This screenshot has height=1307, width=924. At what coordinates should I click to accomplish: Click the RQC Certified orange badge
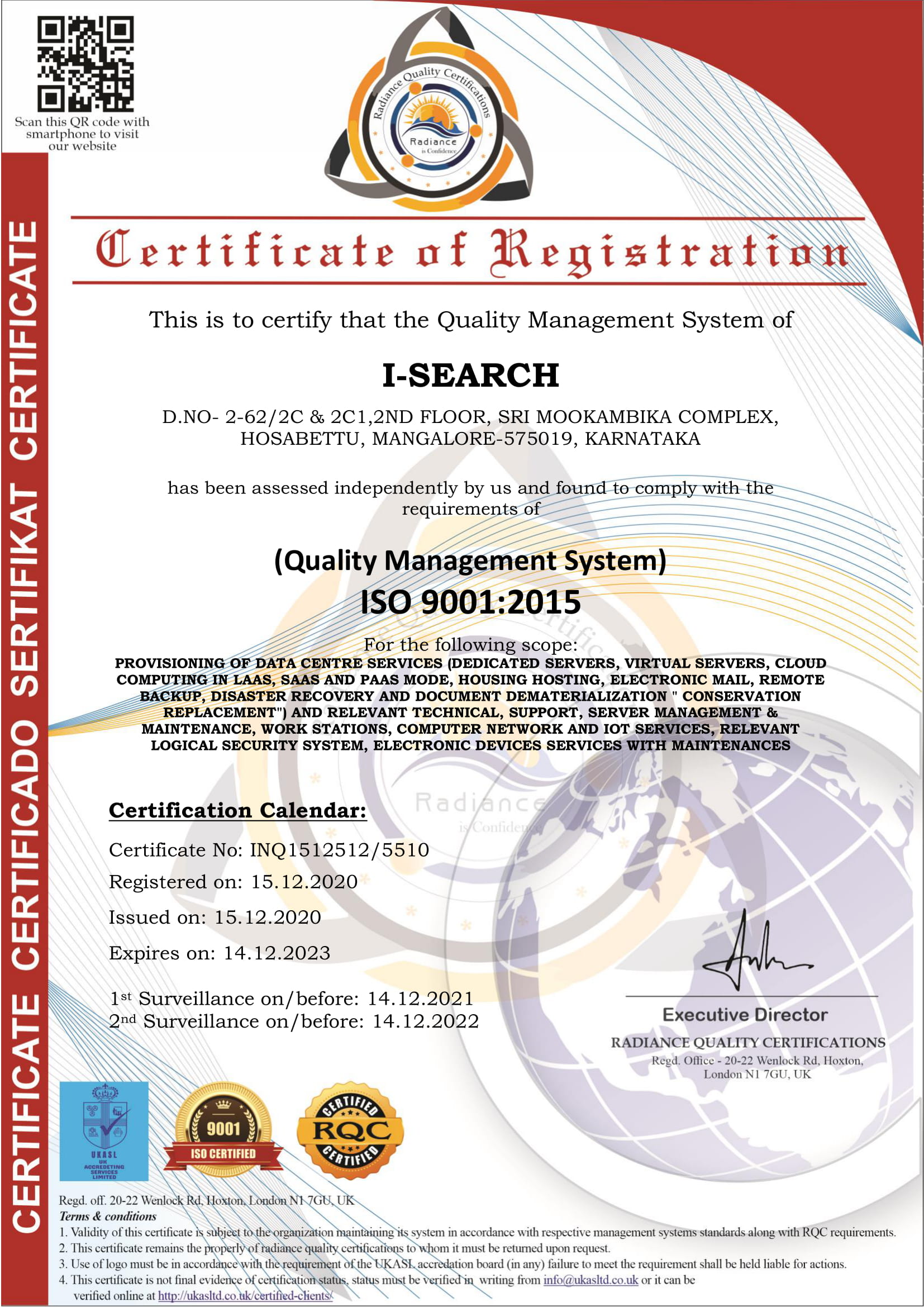click(x=350, y=1131)
